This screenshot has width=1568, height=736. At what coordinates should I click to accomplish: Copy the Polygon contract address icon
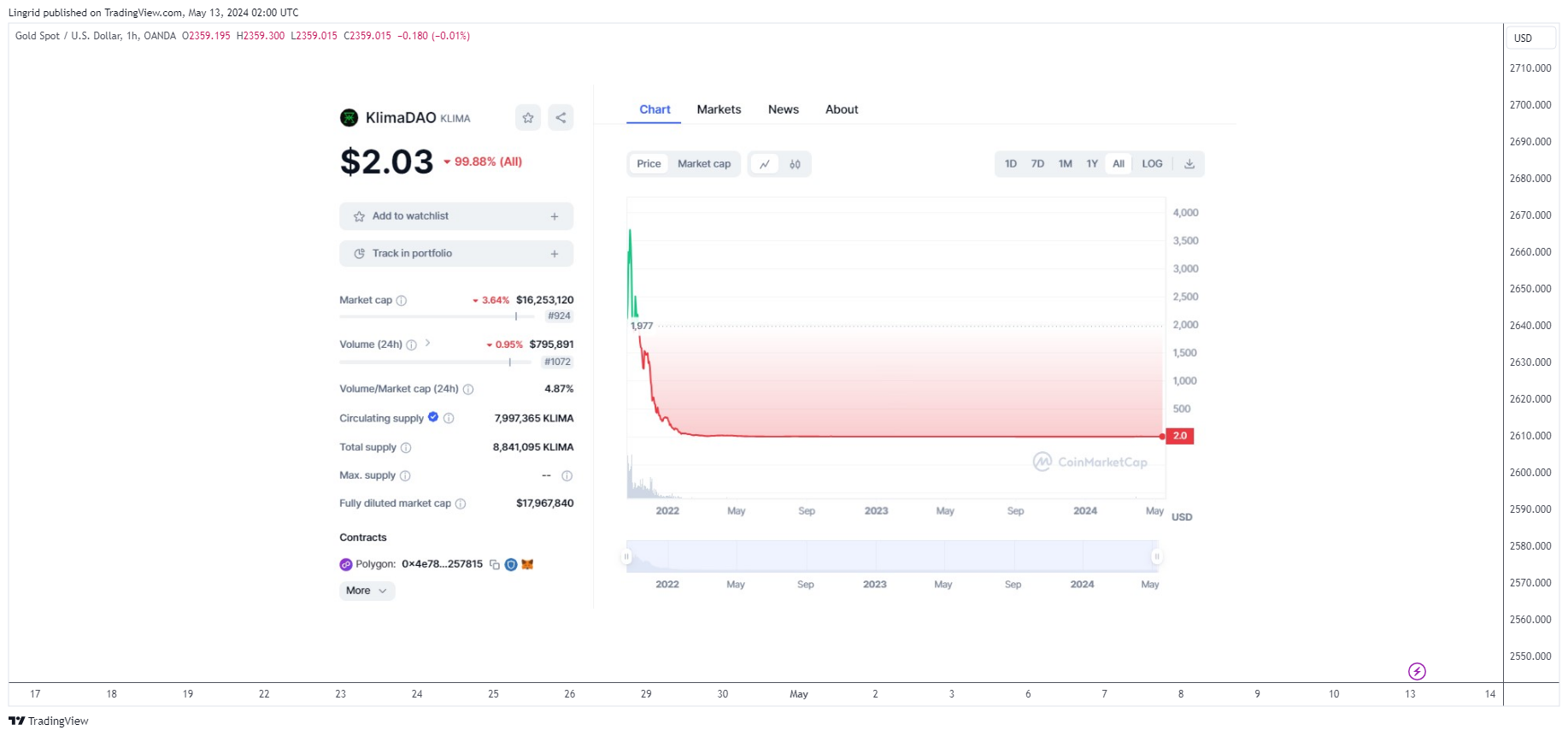click(494, 565)
